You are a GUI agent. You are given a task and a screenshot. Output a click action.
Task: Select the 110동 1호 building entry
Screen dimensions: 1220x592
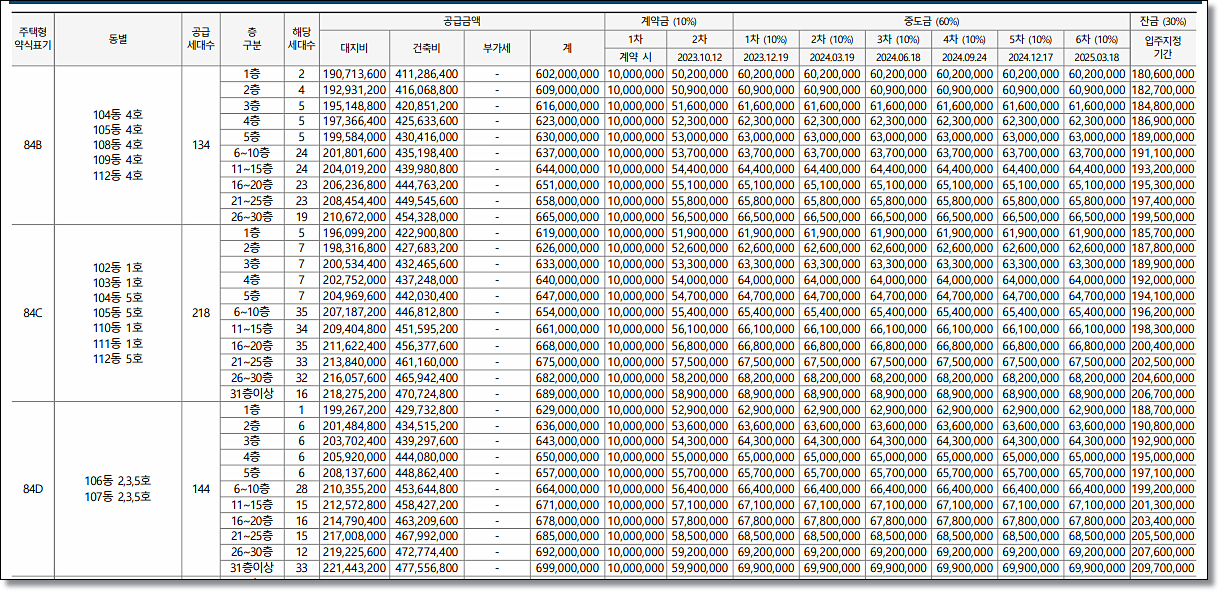(118, 328)
